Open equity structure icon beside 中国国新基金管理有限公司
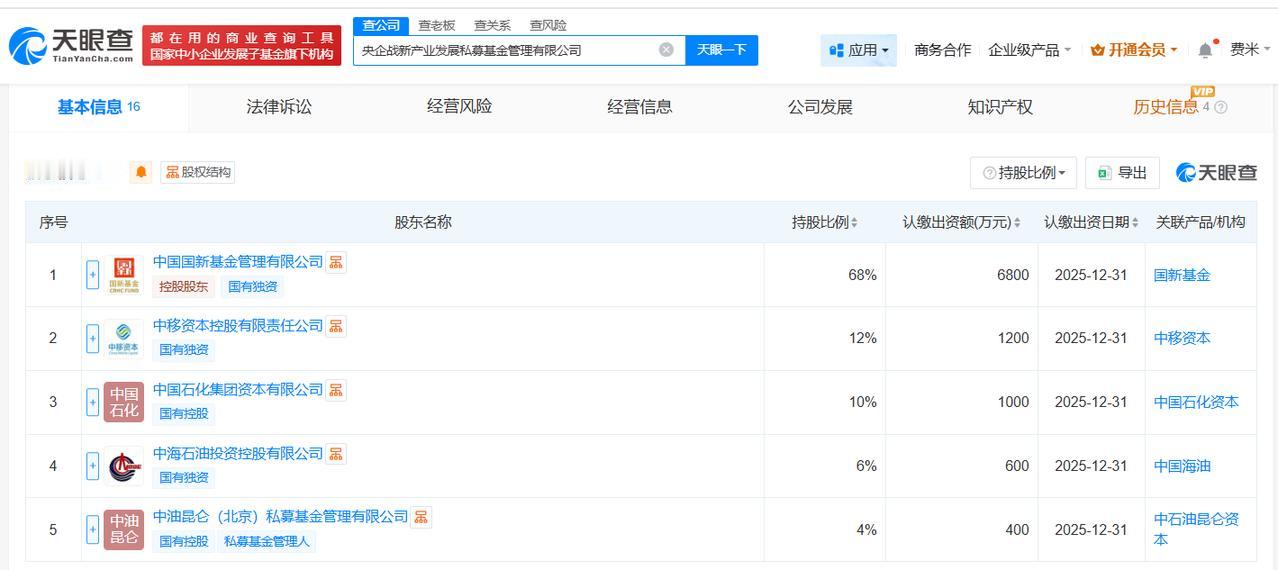This screenshot has width=1278, height=570. pos(336,262)
